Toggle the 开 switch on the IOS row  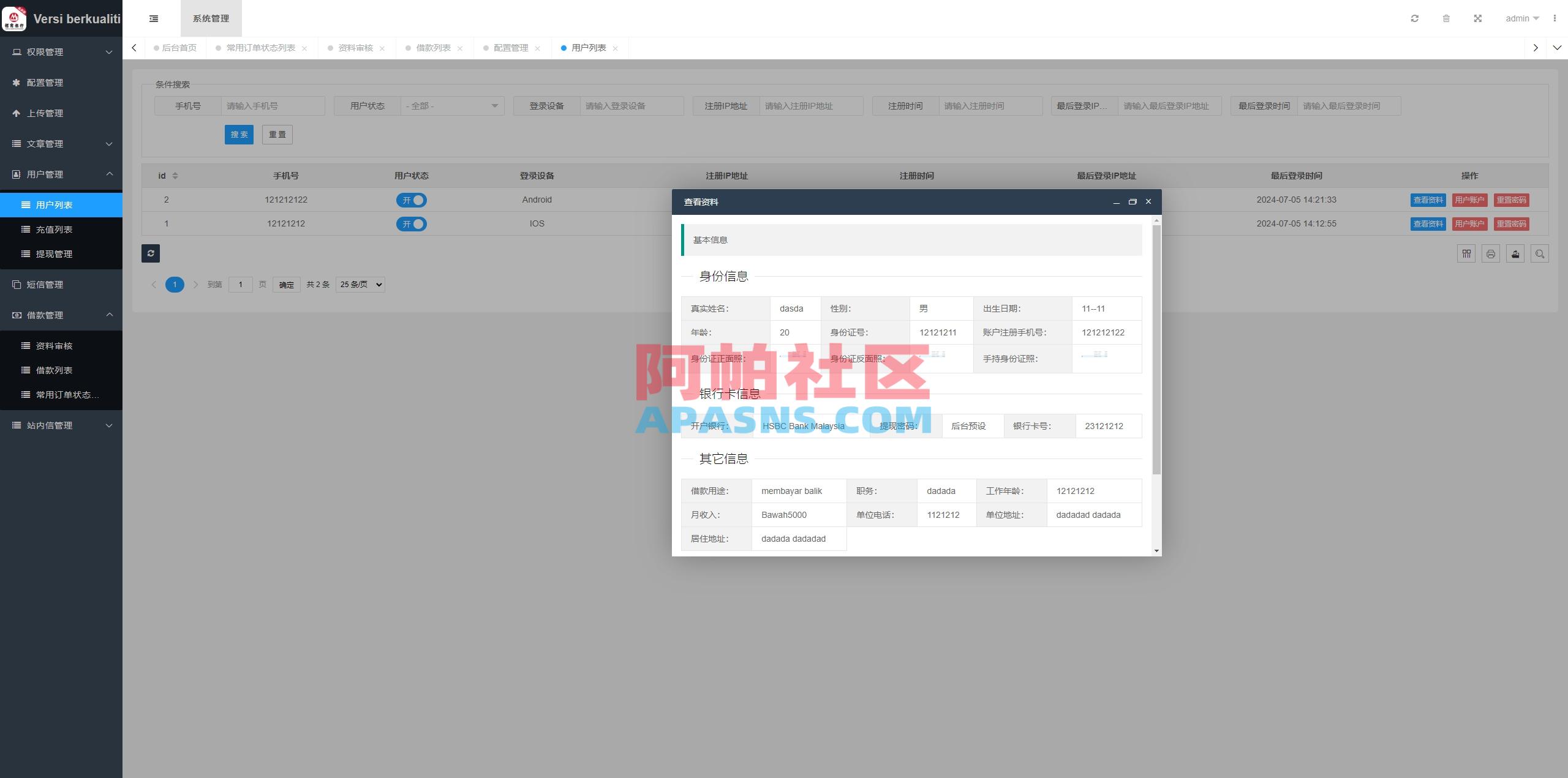[x=412, y=223]
